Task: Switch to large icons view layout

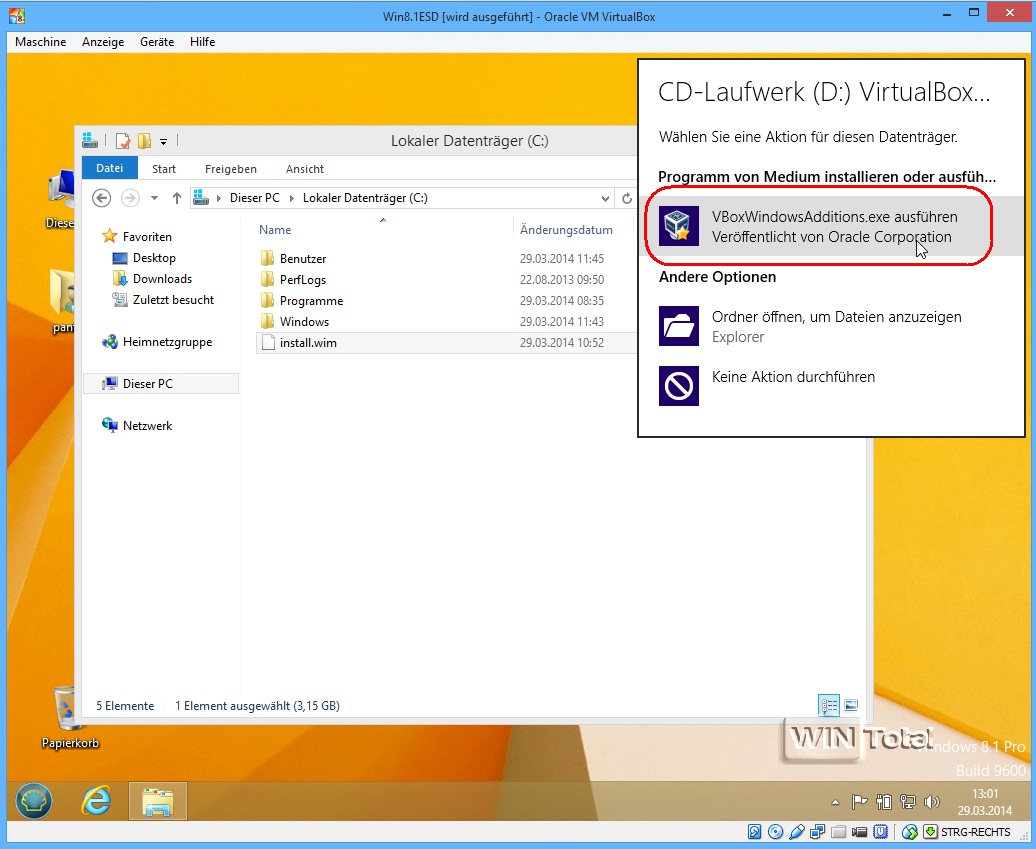Action: coord(851,705)
